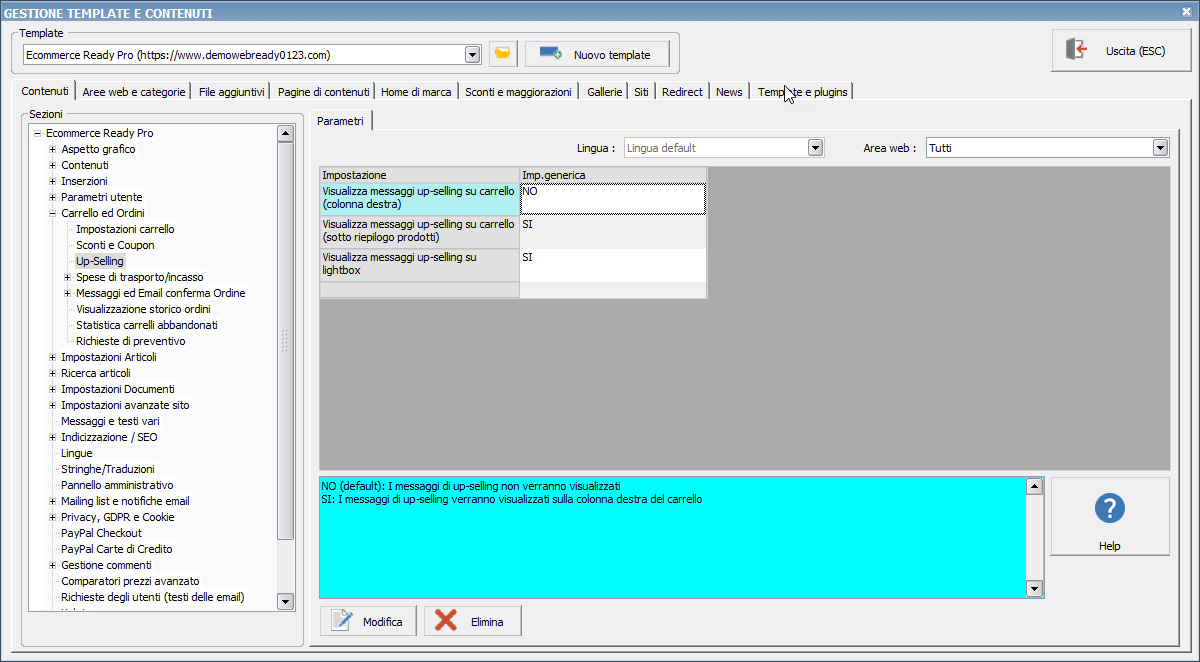
Task: Select Impostazioni carrello in tree
Action: [125, 229]
